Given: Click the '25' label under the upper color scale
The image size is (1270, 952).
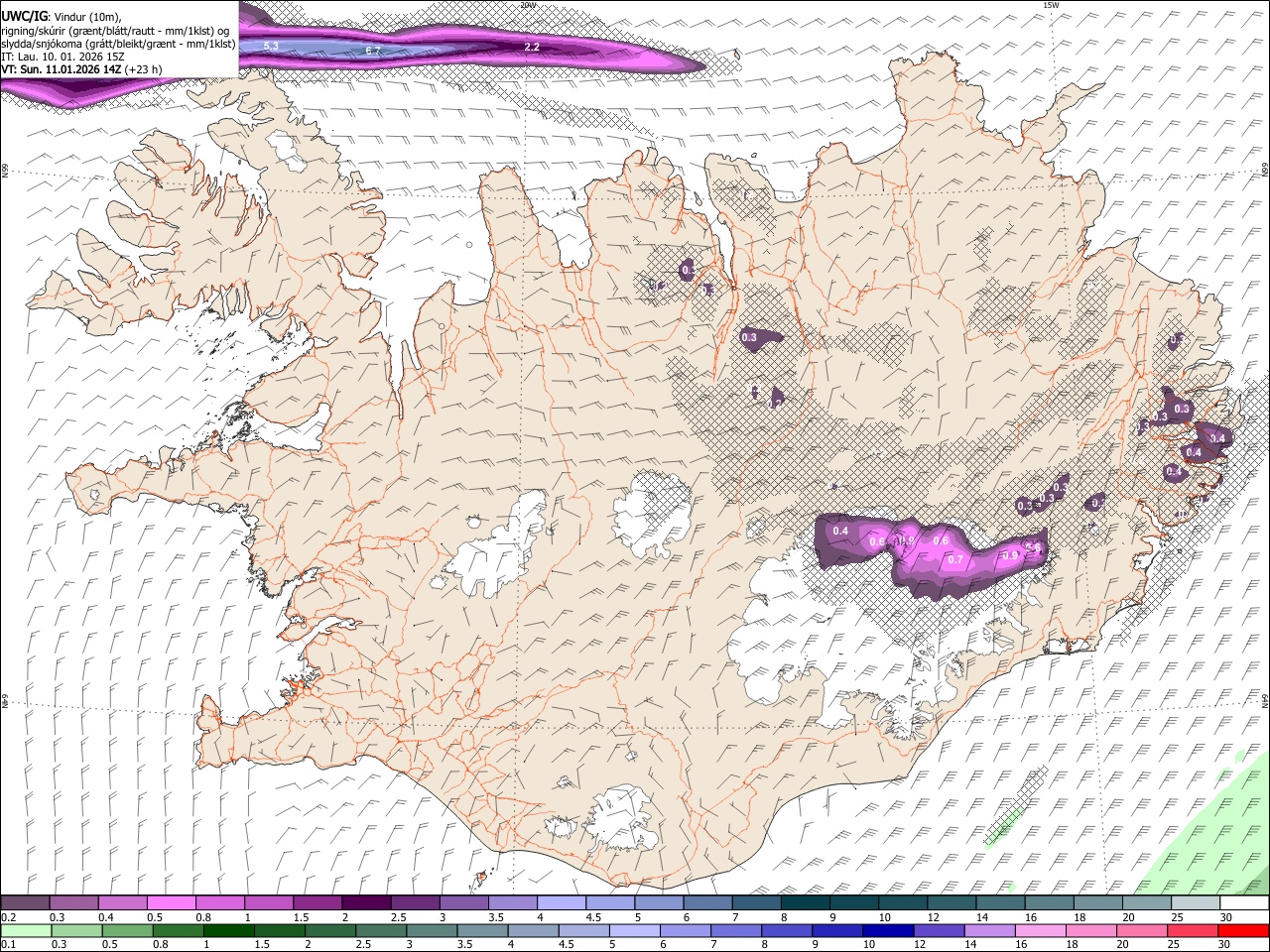Looking at the screenshot, I should pos(1178,917).
